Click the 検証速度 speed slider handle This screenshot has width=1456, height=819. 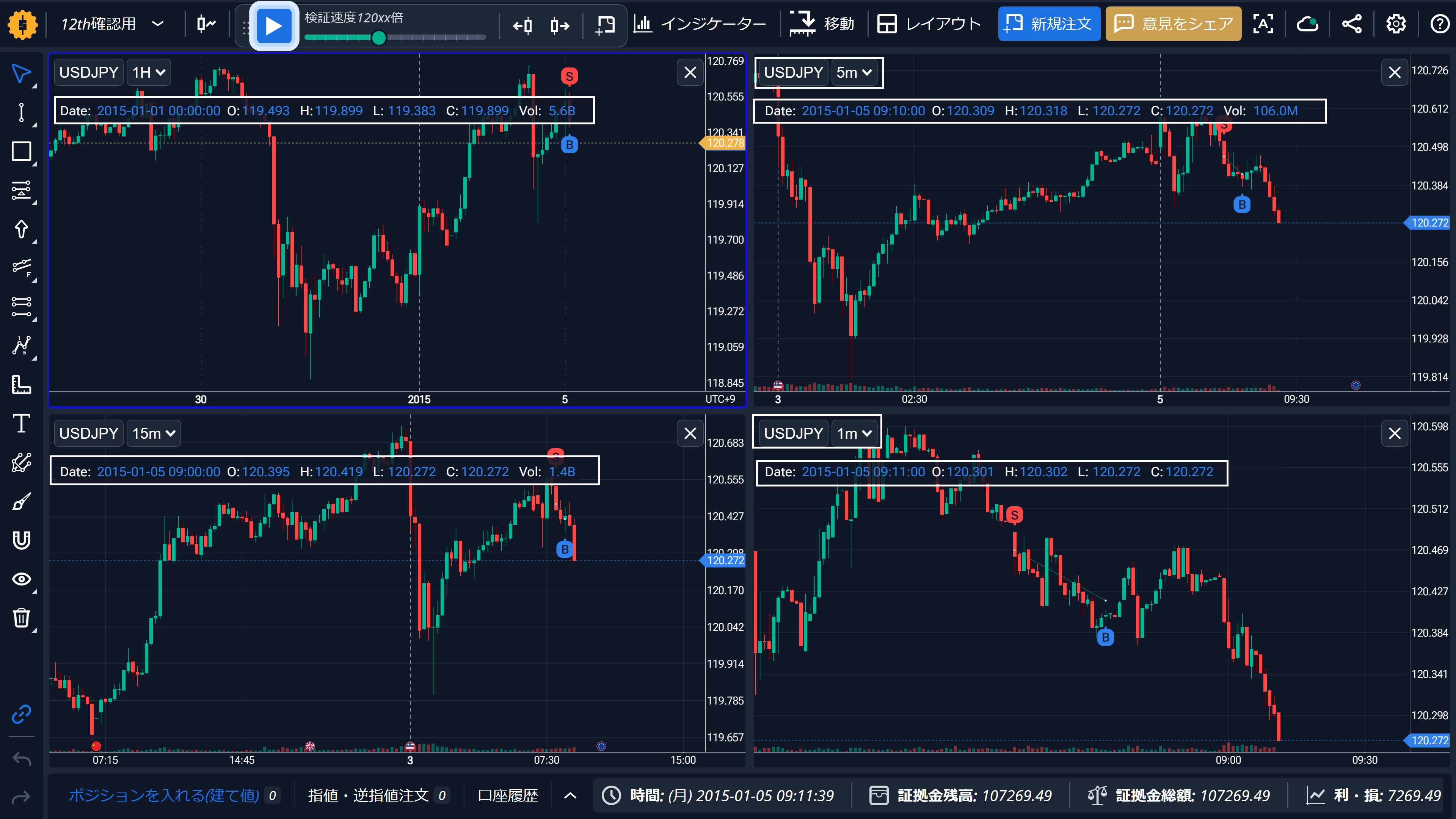379,38
